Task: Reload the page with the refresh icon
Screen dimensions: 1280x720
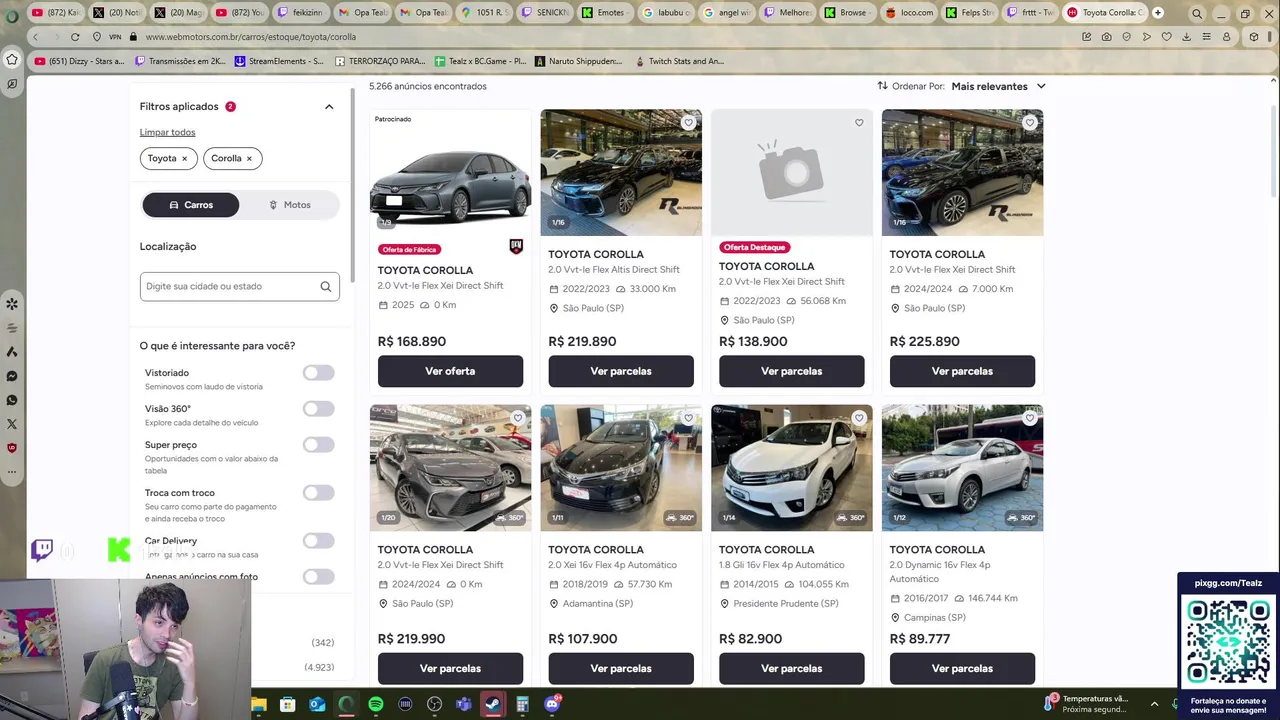Action: [75, 37]
